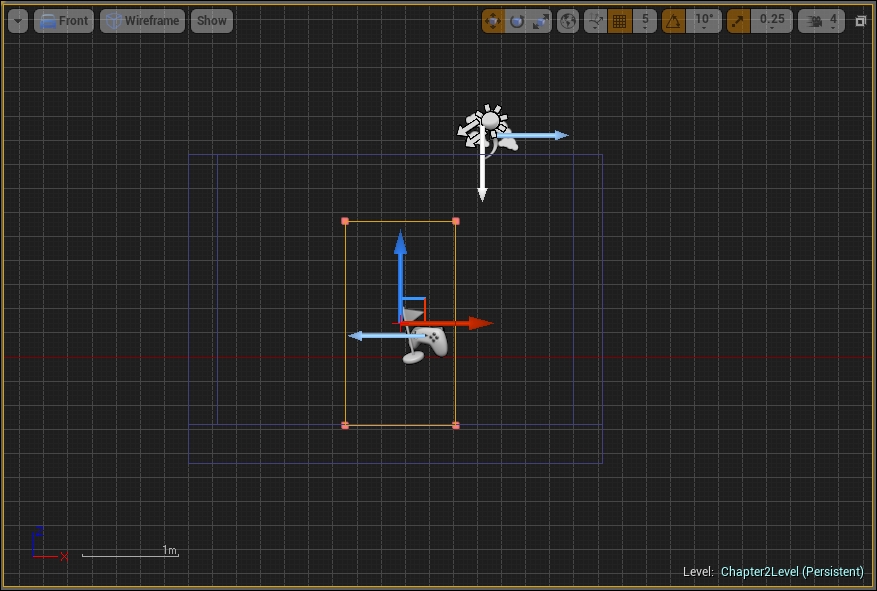The image size is (877, 591).
Task: Click the Show button
Action: [x=211, y=21]
